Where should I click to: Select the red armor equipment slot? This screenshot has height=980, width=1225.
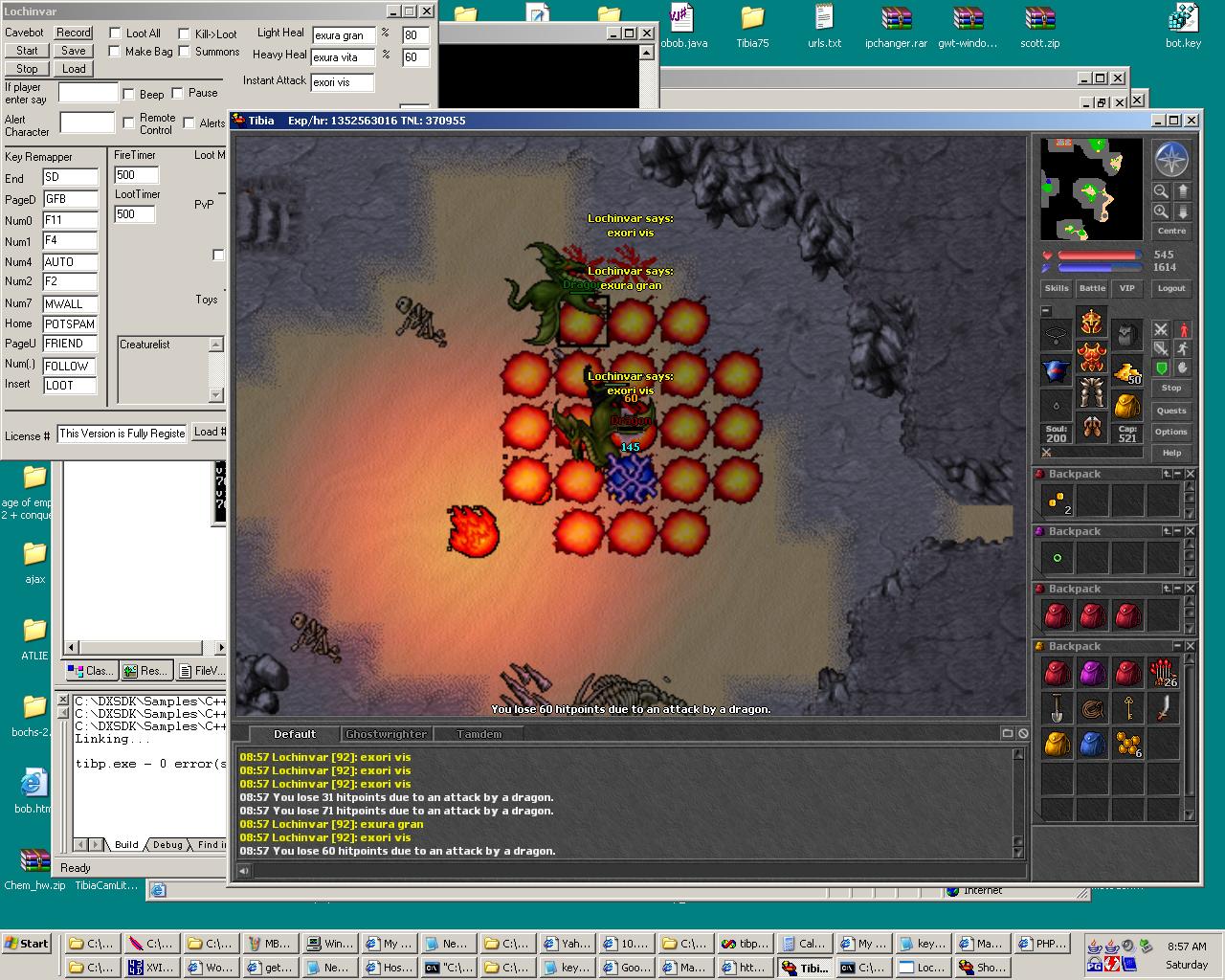1092,357
